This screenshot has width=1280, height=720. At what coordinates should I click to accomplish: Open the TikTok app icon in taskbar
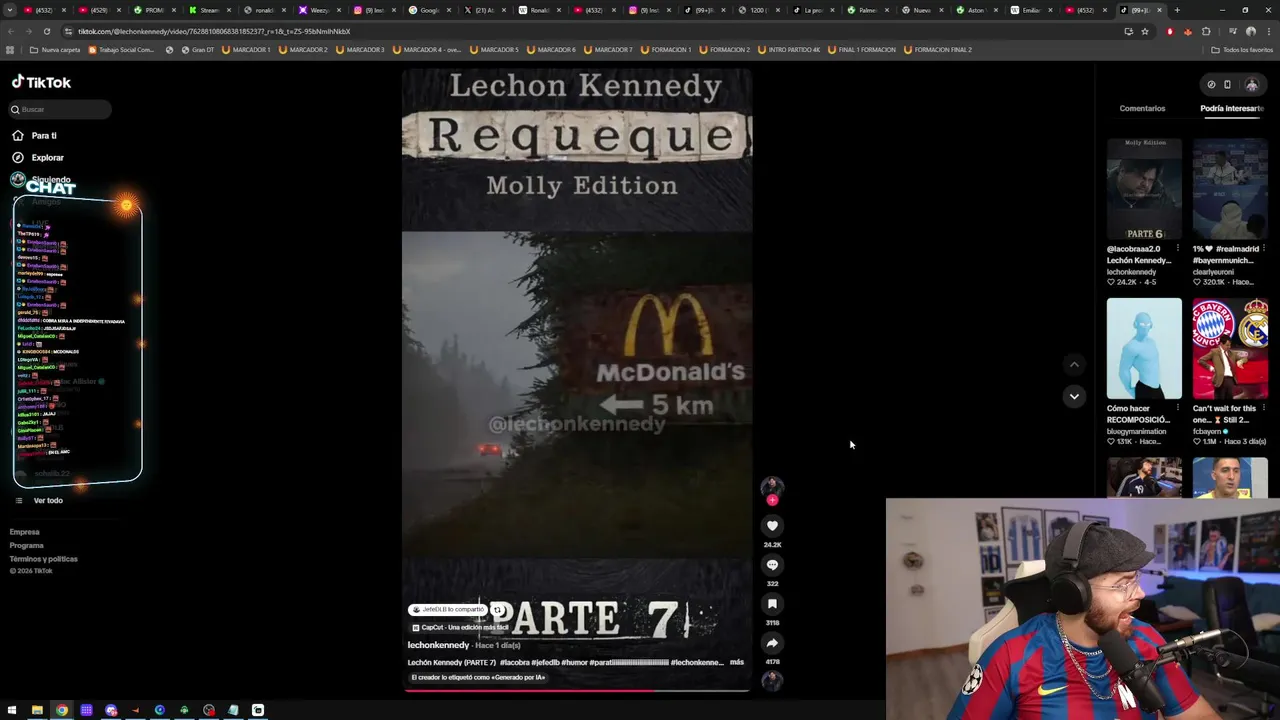pos(258,710)
